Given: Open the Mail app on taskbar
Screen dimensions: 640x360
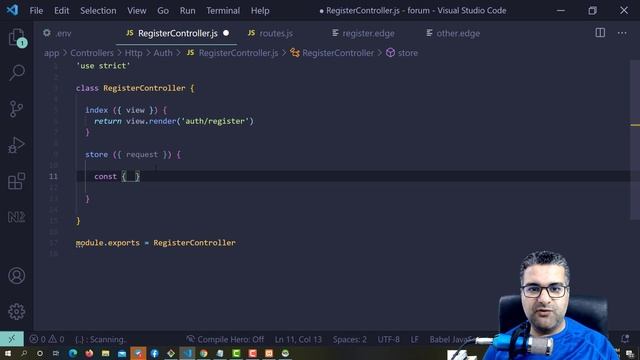Looking at the screenshot, I should coord(122,353).
